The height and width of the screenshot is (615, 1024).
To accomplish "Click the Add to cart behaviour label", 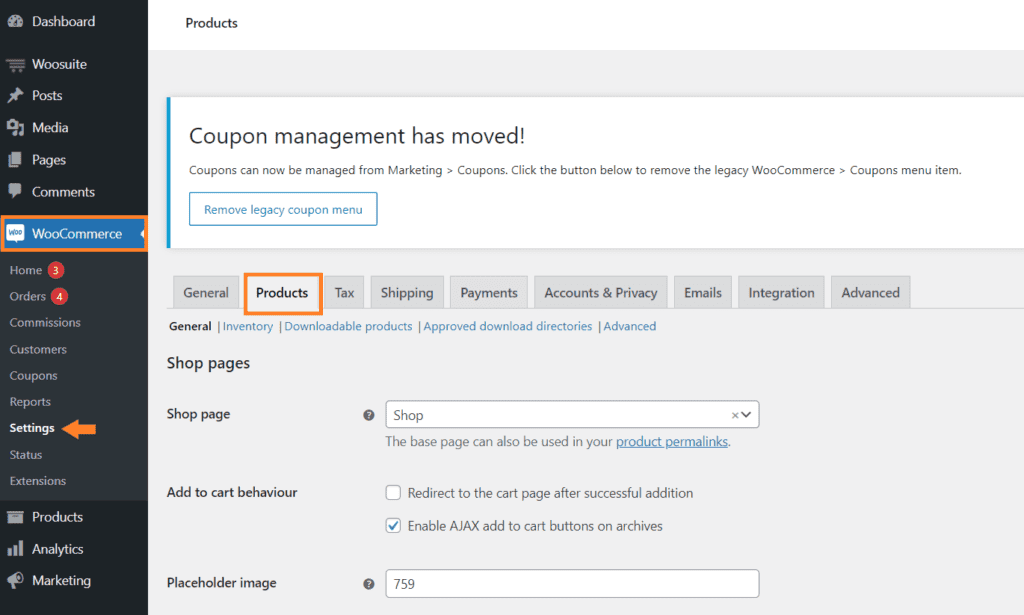I will [x=232, y=492].
